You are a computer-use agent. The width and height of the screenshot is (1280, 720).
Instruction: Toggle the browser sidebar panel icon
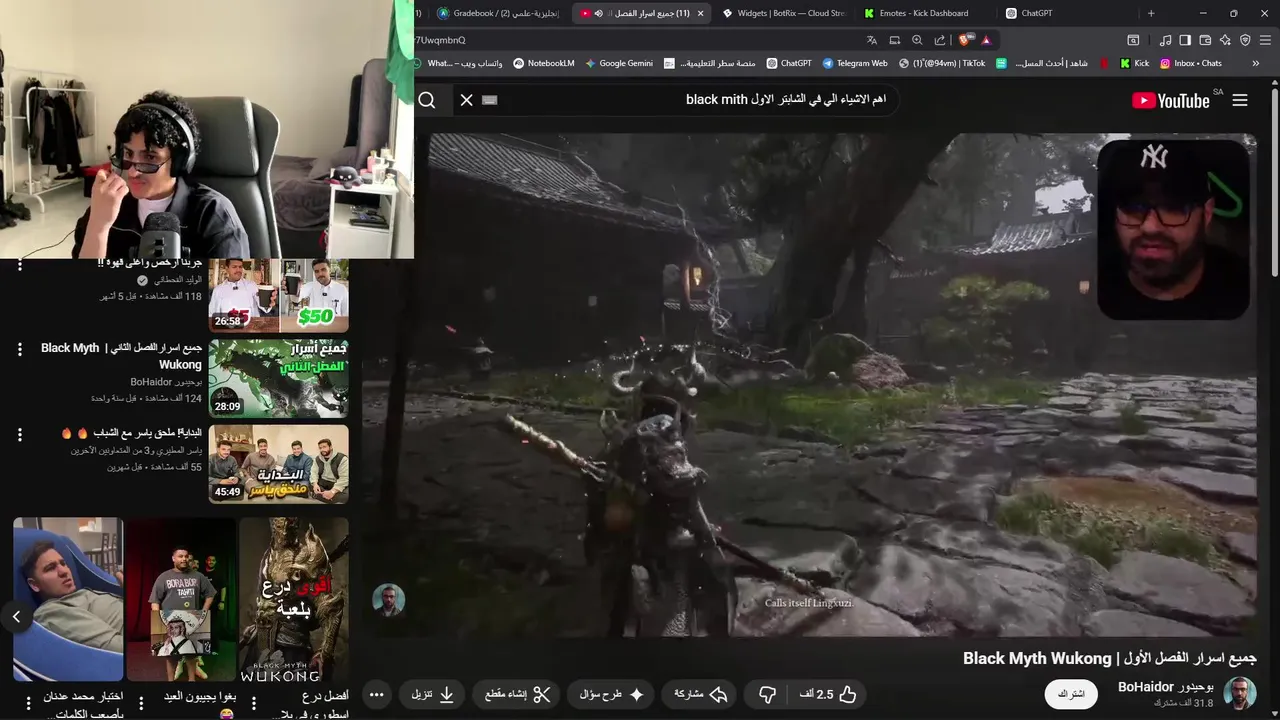pyautogui.click(x=1185, y=40)
